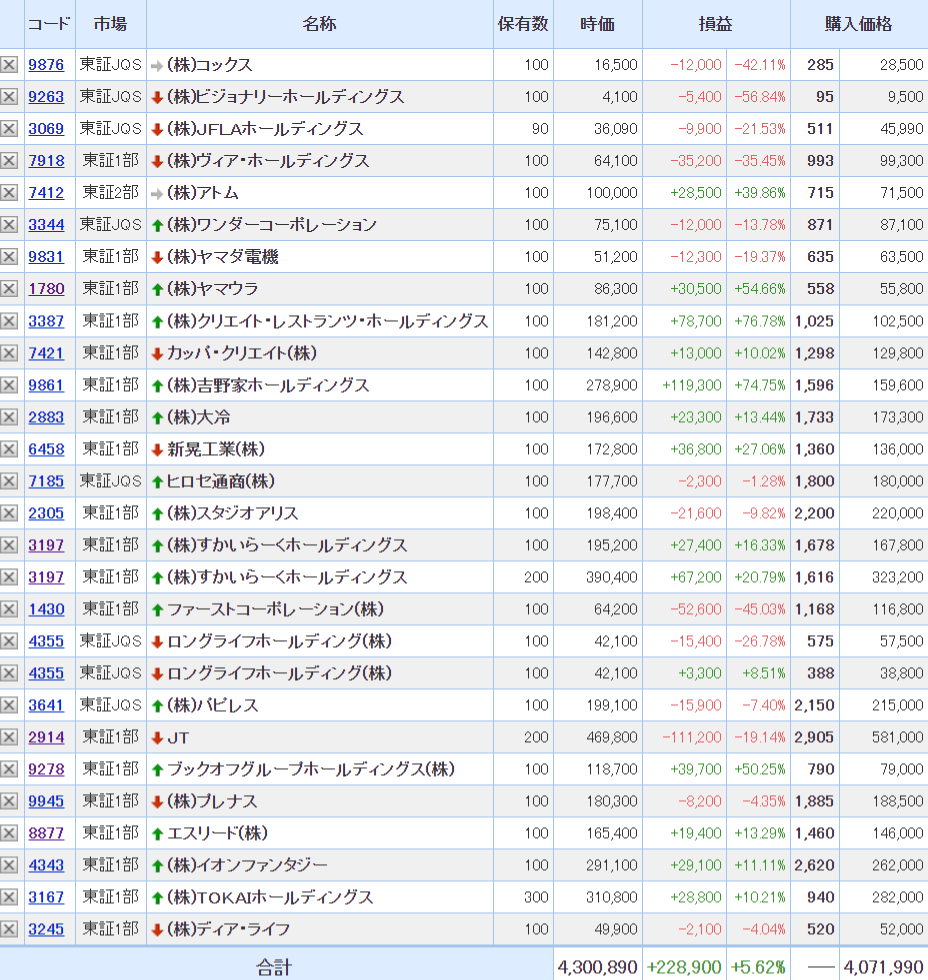Delete すかいらーく row with 100 shares
This screenshot has height=980, width=928.
(9, 545)
